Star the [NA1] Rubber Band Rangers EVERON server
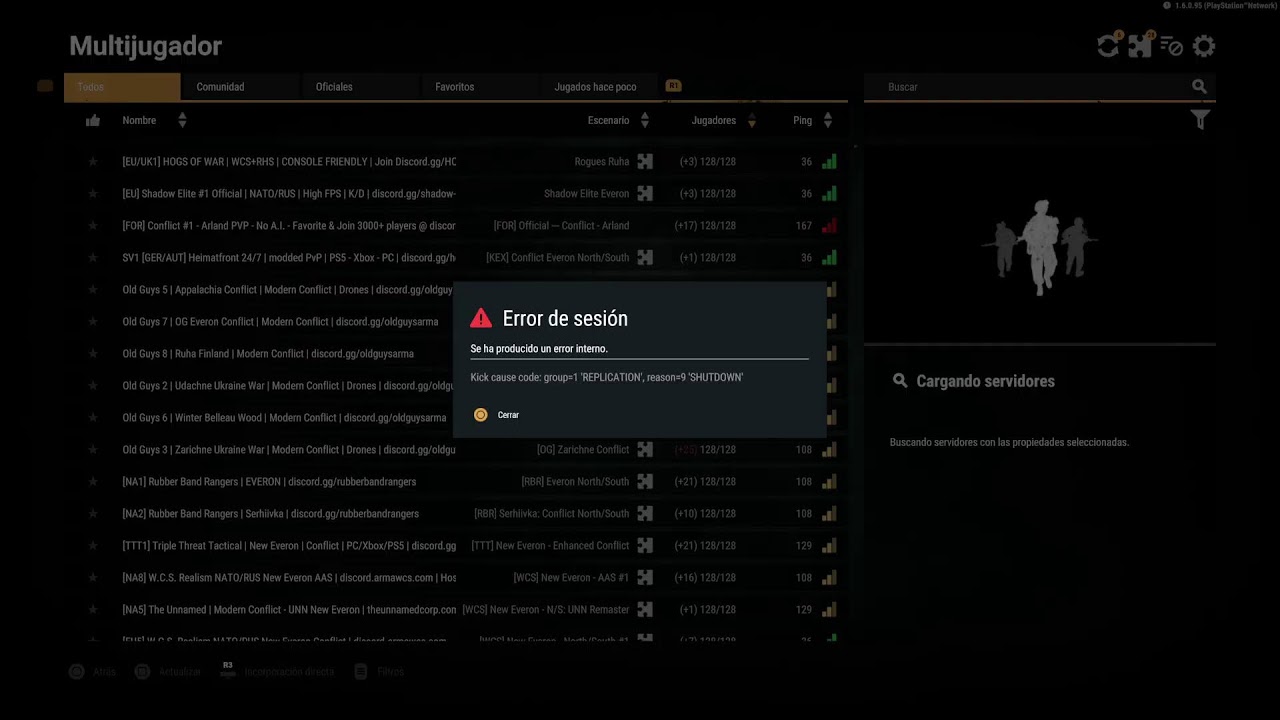 coord(93,481)
